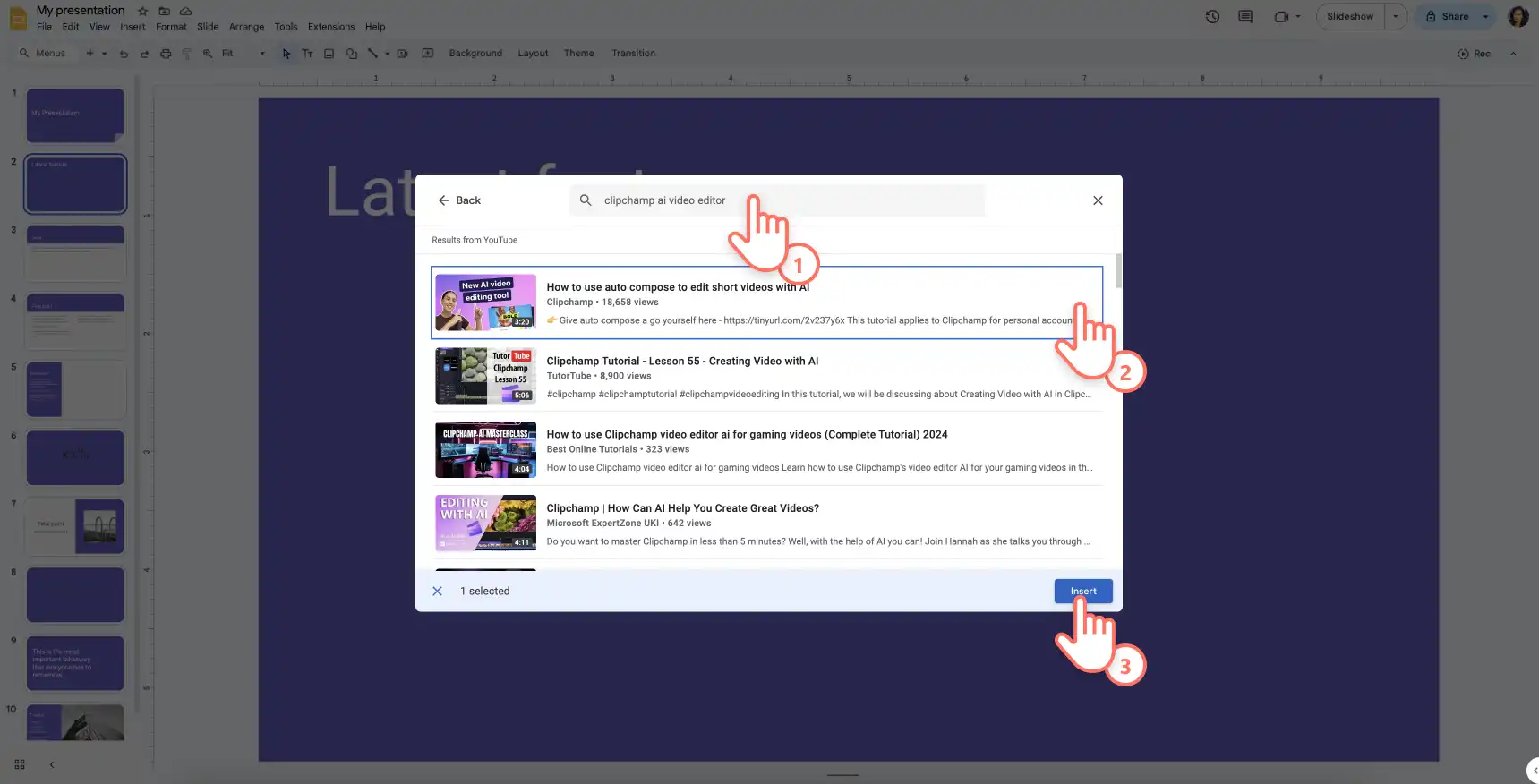Expand the new slide layout dropdown arrow
The image size is (1539, 784).
pyautogui.click(x=104, y=54)
